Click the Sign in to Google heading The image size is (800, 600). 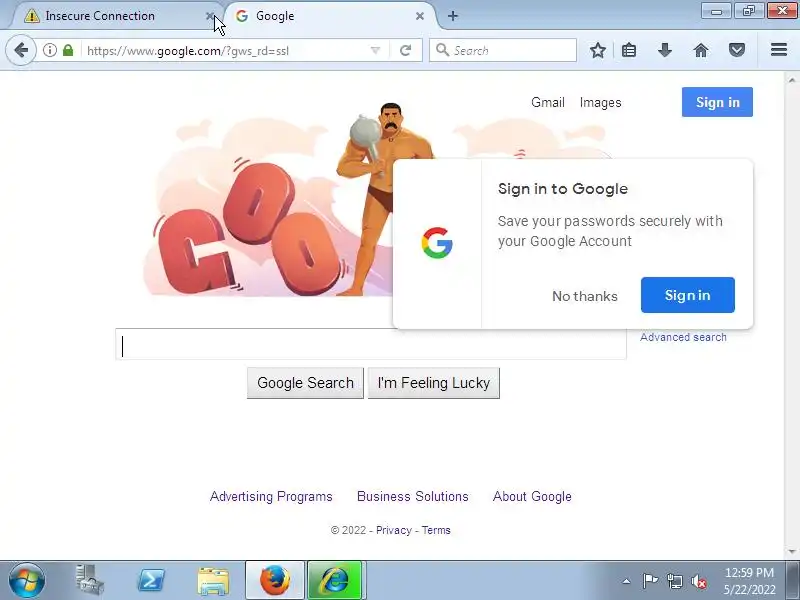pyautogui.click(x=563, y=189)
